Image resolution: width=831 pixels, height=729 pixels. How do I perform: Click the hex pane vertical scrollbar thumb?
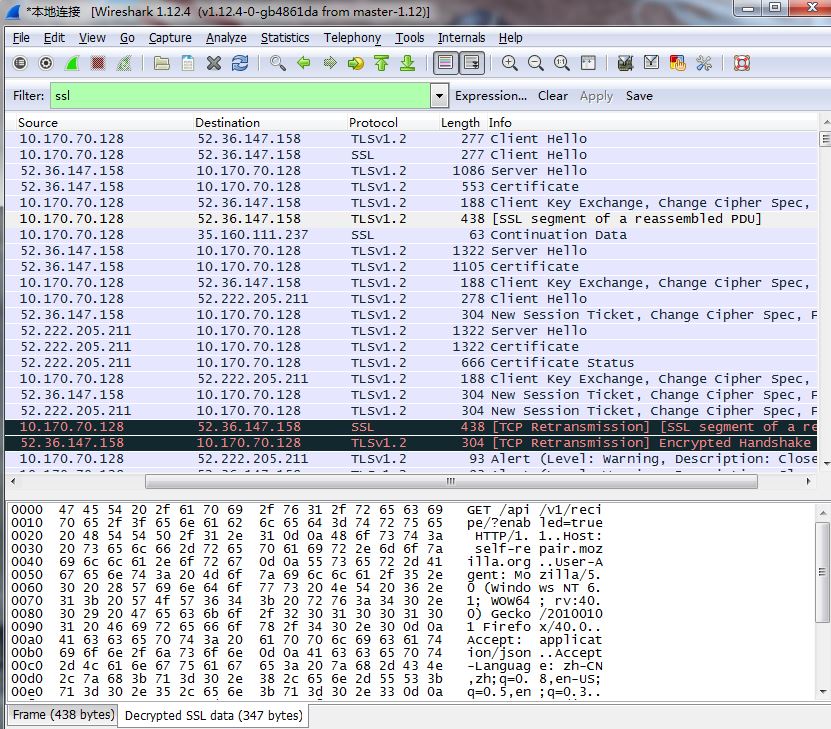(x=822, y=572)
